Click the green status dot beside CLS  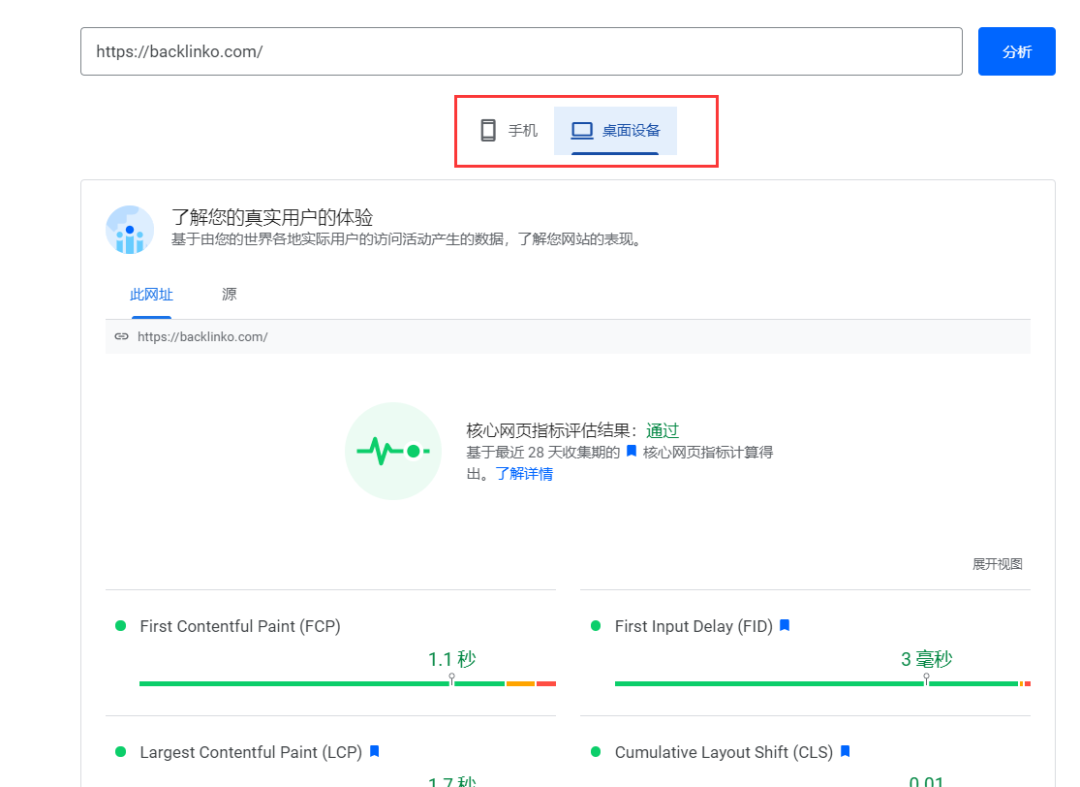click(597, 751)
